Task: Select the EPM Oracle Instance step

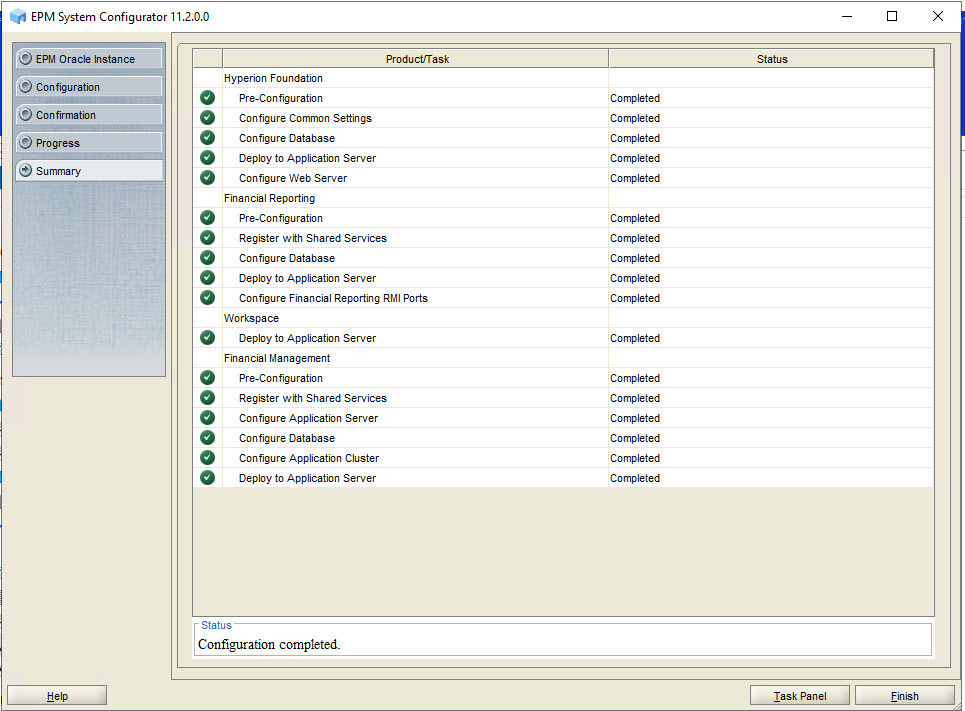Action: point(89,59)
